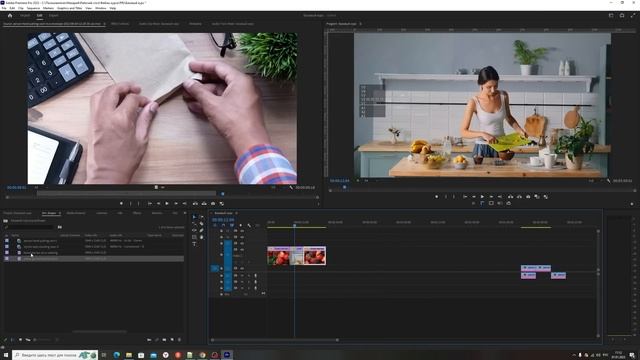Expand the hidden panel tabs overflow chevron
The image size is (640, 360).
185,213
